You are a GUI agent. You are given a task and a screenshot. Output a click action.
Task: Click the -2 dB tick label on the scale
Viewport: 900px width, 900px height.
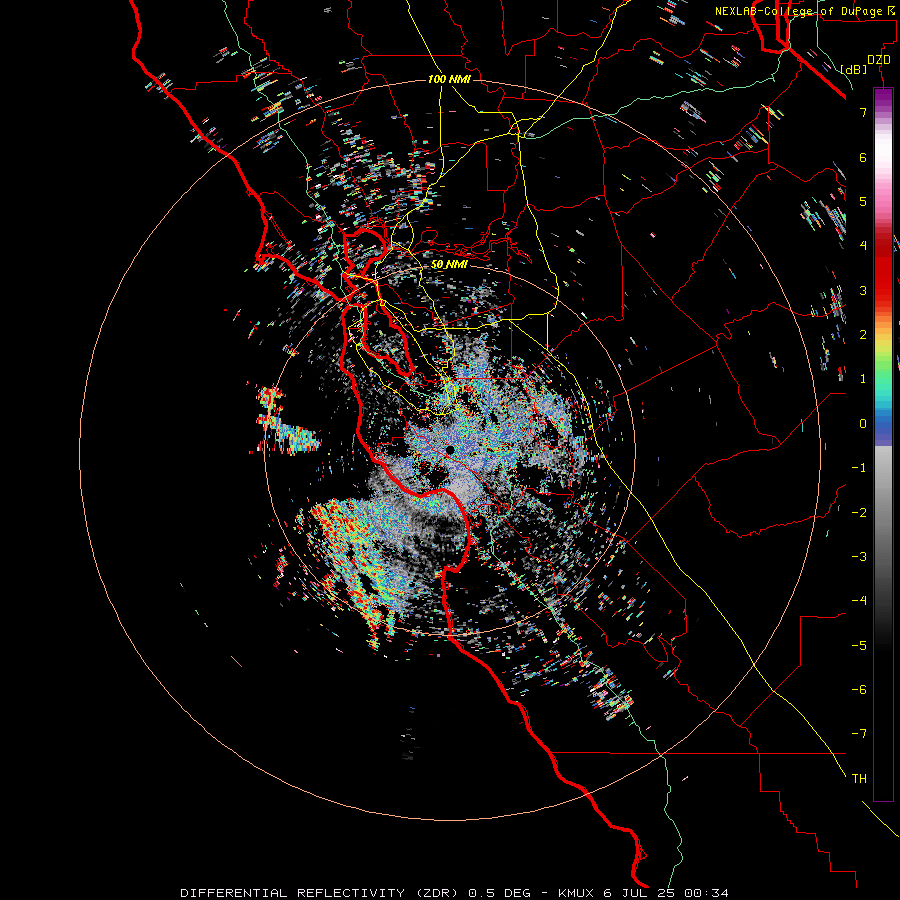tap(859, 513)
